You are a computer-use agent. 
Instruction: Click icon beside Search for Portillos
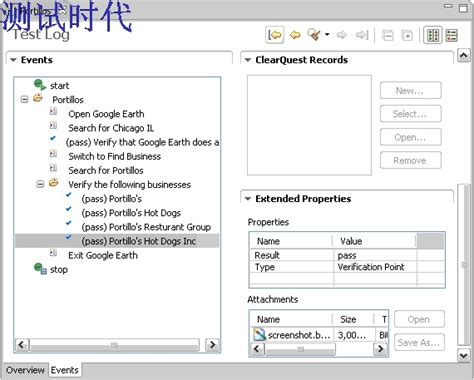point(53,168)
